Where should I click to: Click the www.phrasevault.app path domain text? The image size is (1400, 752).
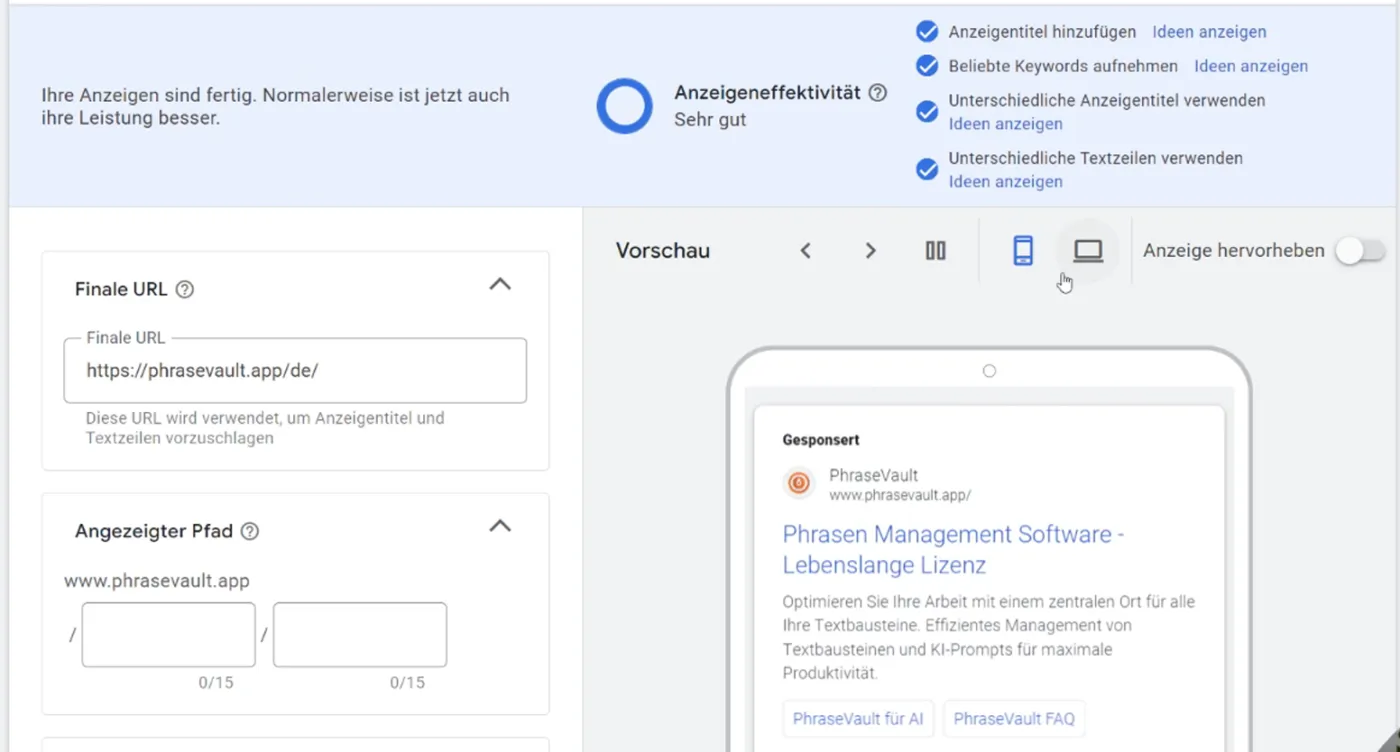click(x=157, y=581)
